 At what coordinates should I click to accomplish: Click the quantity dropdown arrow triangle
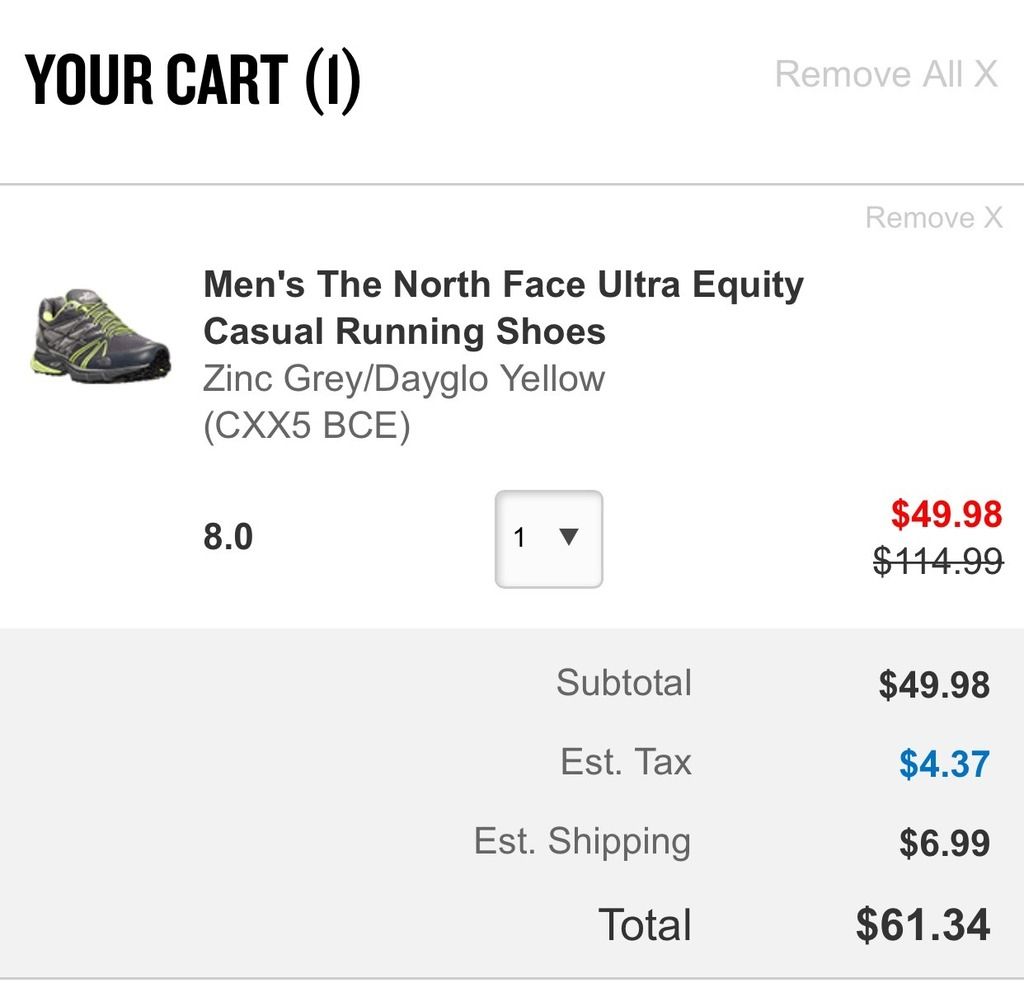[x=569, y=537]
